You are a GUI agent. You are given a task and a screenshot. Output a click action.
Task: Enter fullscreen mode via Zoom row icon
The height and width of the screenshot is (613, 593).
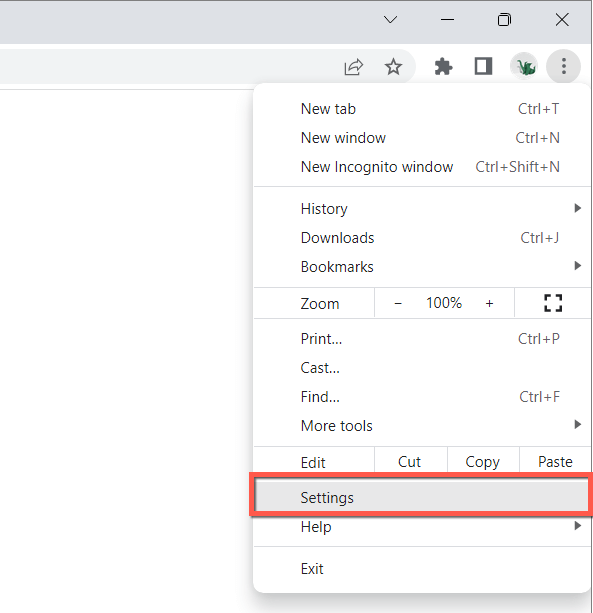tap(553, 303)
